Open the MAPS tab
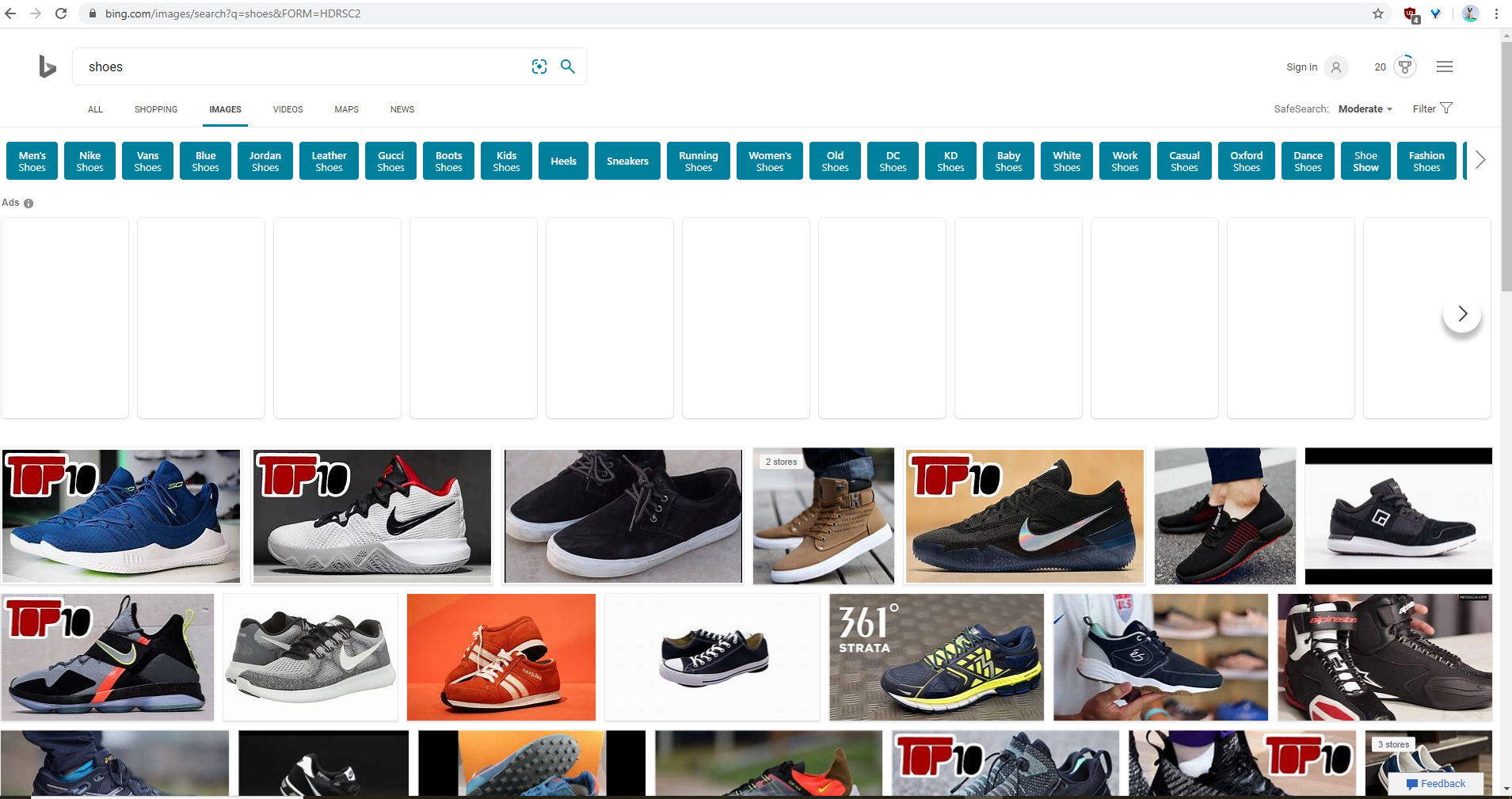This screenshot has height=799, width=1512. pos(346,109)
